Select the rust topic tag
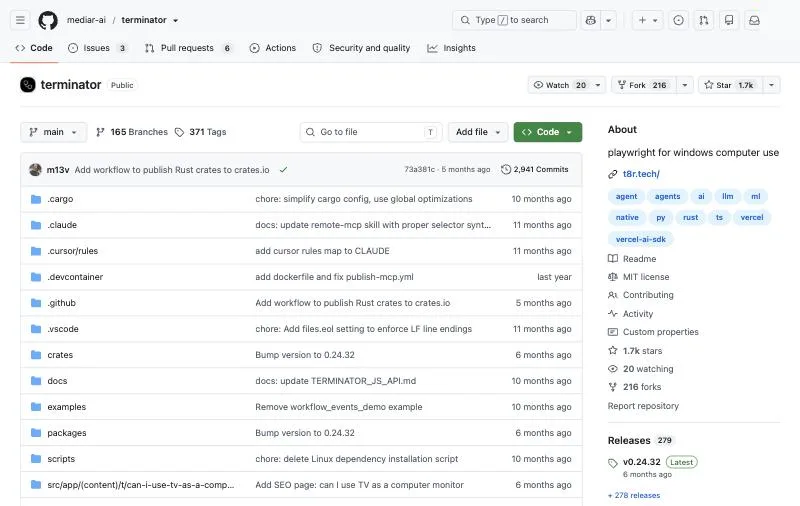Image resolution: width=800 pixels, height=506 pixels. pyautogui.click(x=690, y=217)
